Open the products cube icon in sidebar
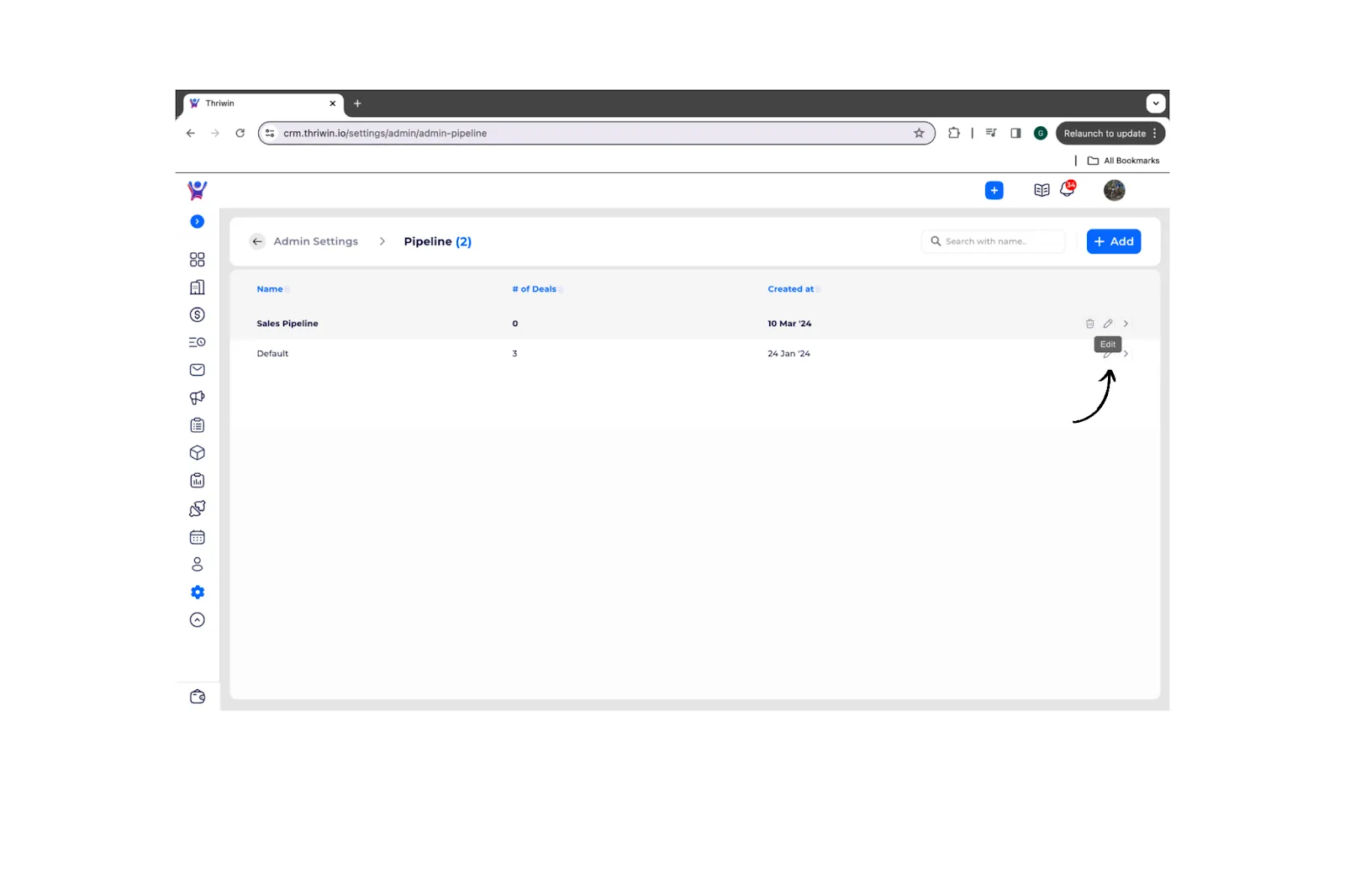This screenshot has height=896, width=1345. point(197,453)
